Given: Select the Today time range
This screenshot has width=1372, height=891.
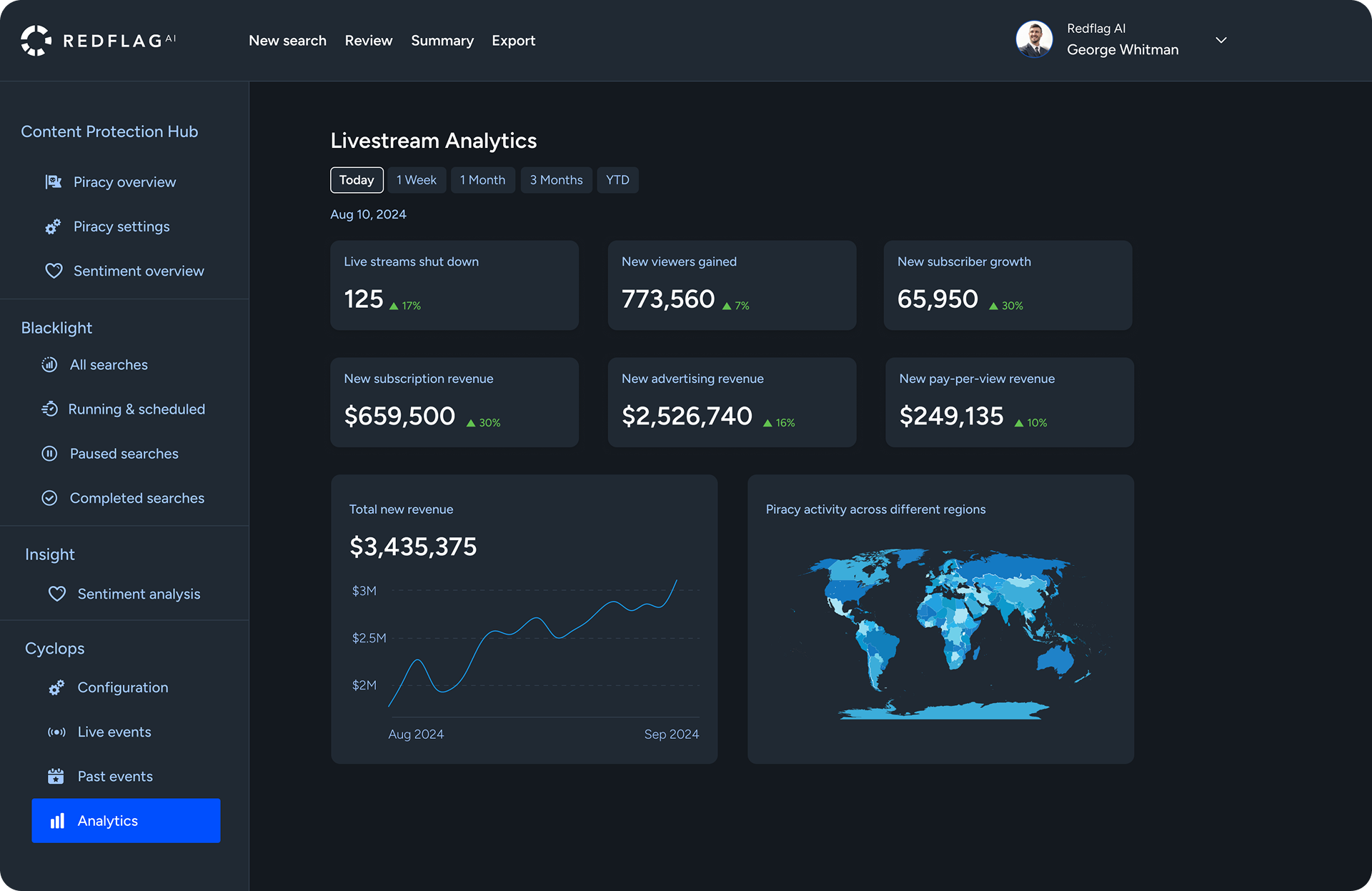Looking at the screenshot, I should [357, 180].
